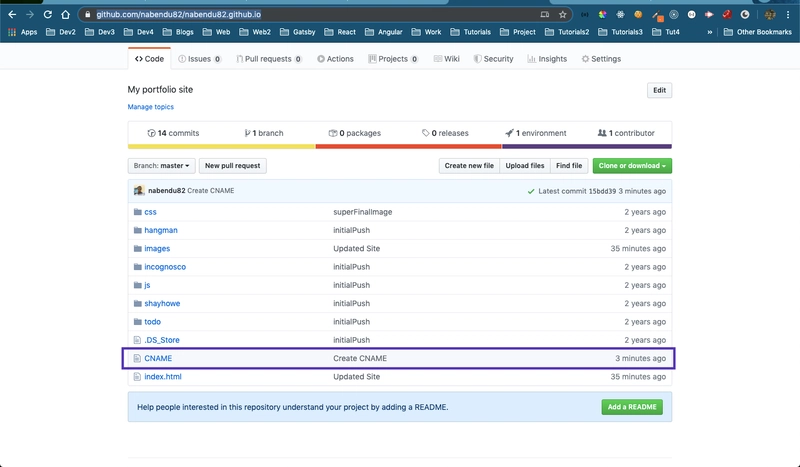Open 0 packages link

click(355, 133)
